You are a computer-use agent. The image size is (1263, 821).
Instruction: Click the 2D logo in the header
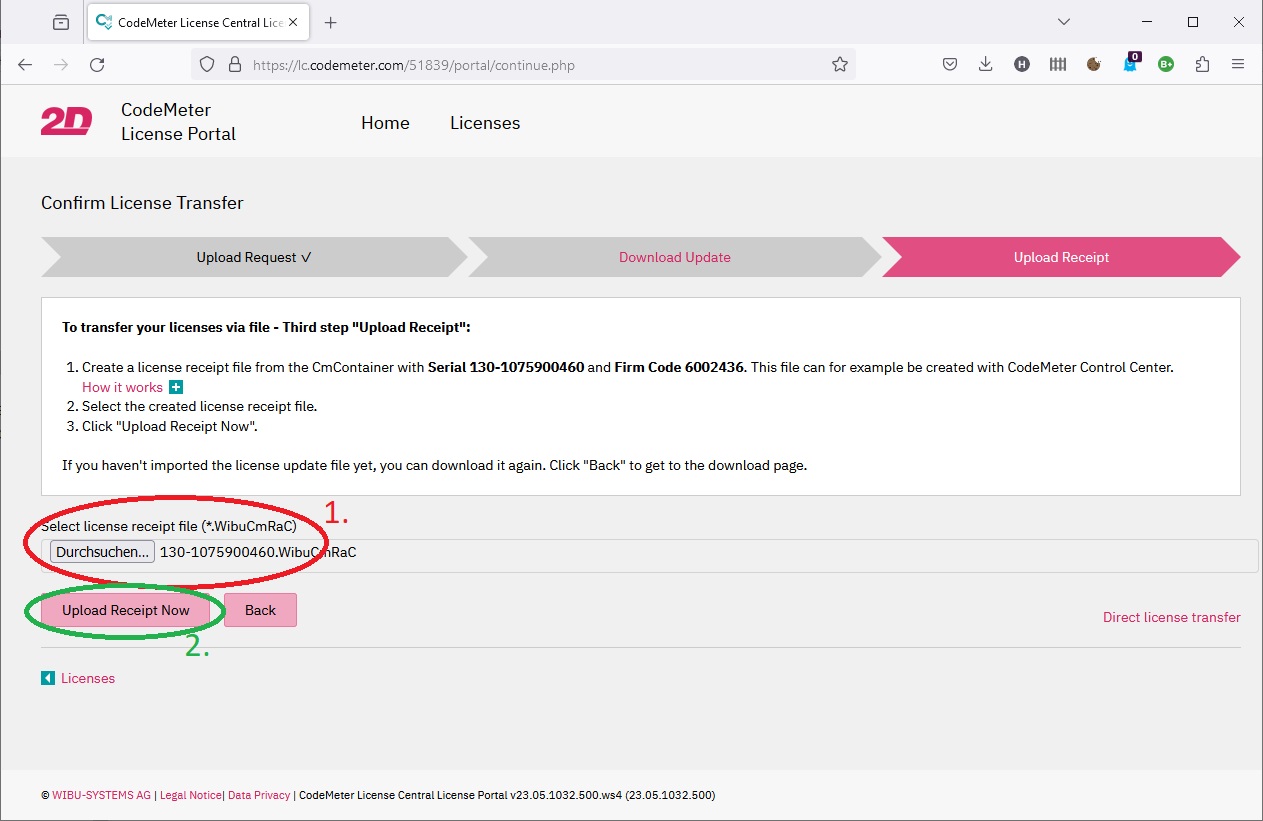pyautogui.click(x=66, y=122)
